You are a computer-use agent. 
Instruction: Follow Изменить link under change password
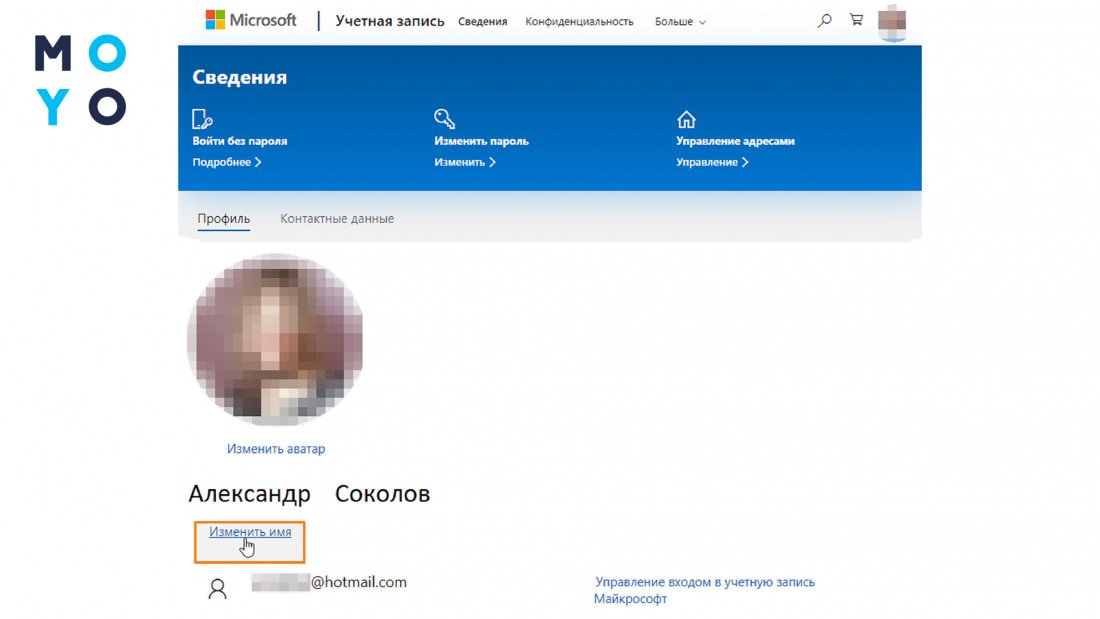465,162
